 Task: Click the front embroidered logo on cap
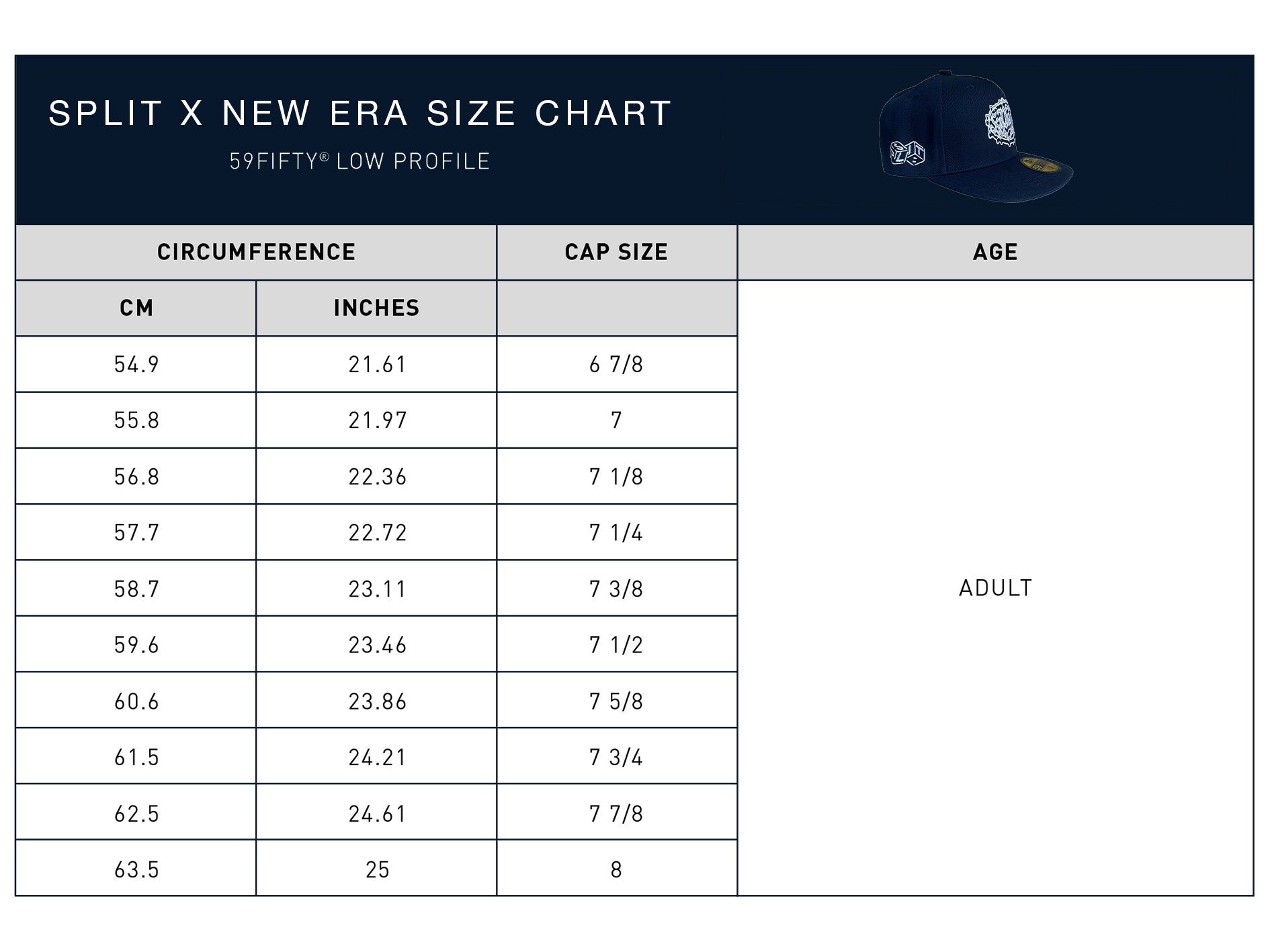[1000, 122]
